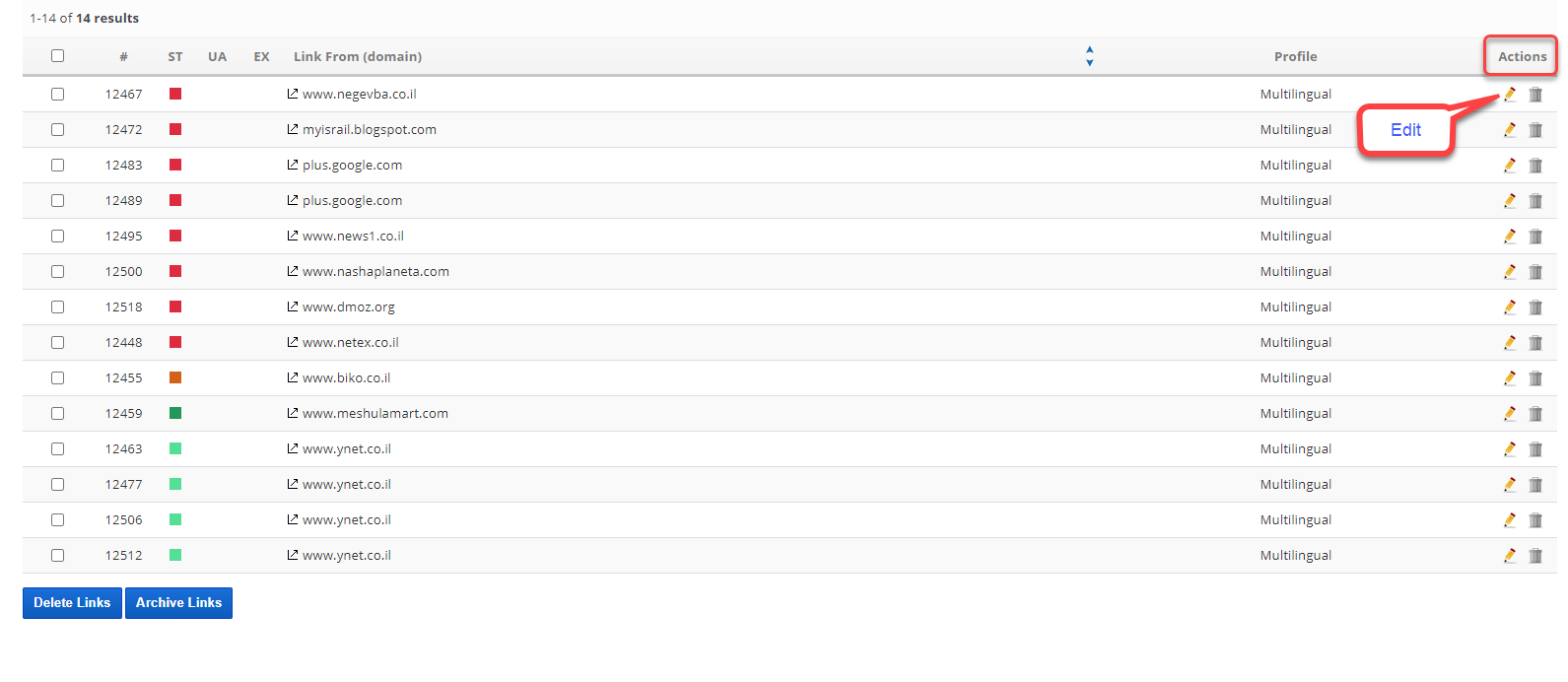The width and height of the screenshot is (1568, 682).
Task: Click orange status square for link 12455
Action: click(175, 378)
